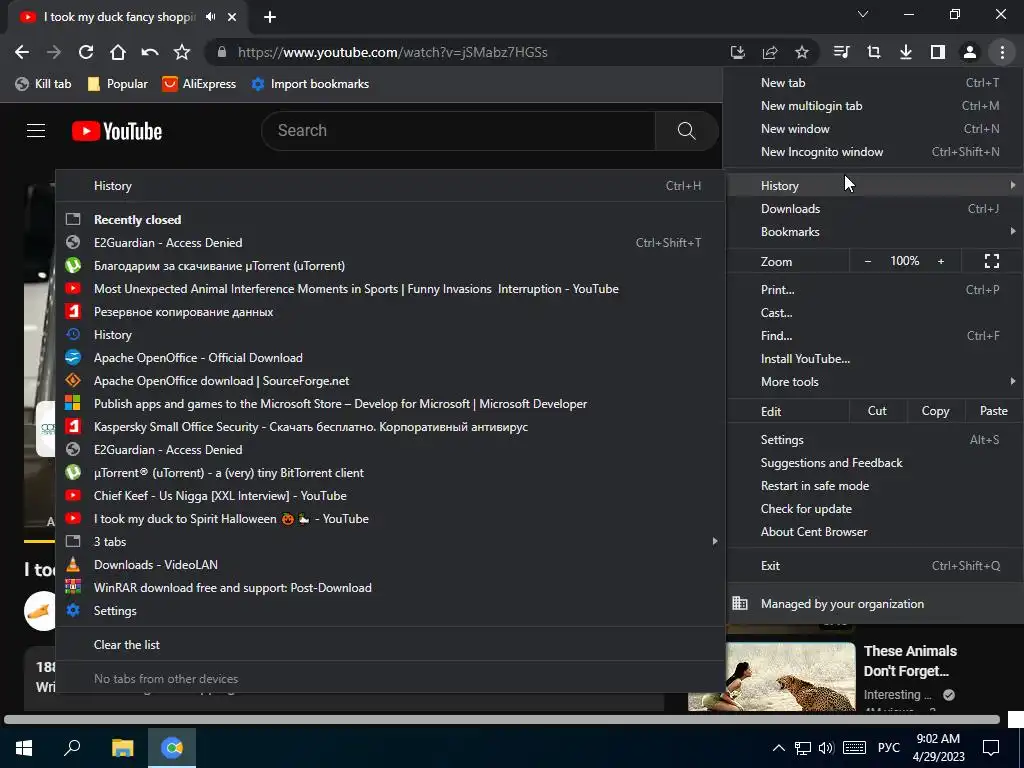The width and height of the screenshot is (1024, 768).
Task: Open the taskbar volume icon
Action: [825, 748]
